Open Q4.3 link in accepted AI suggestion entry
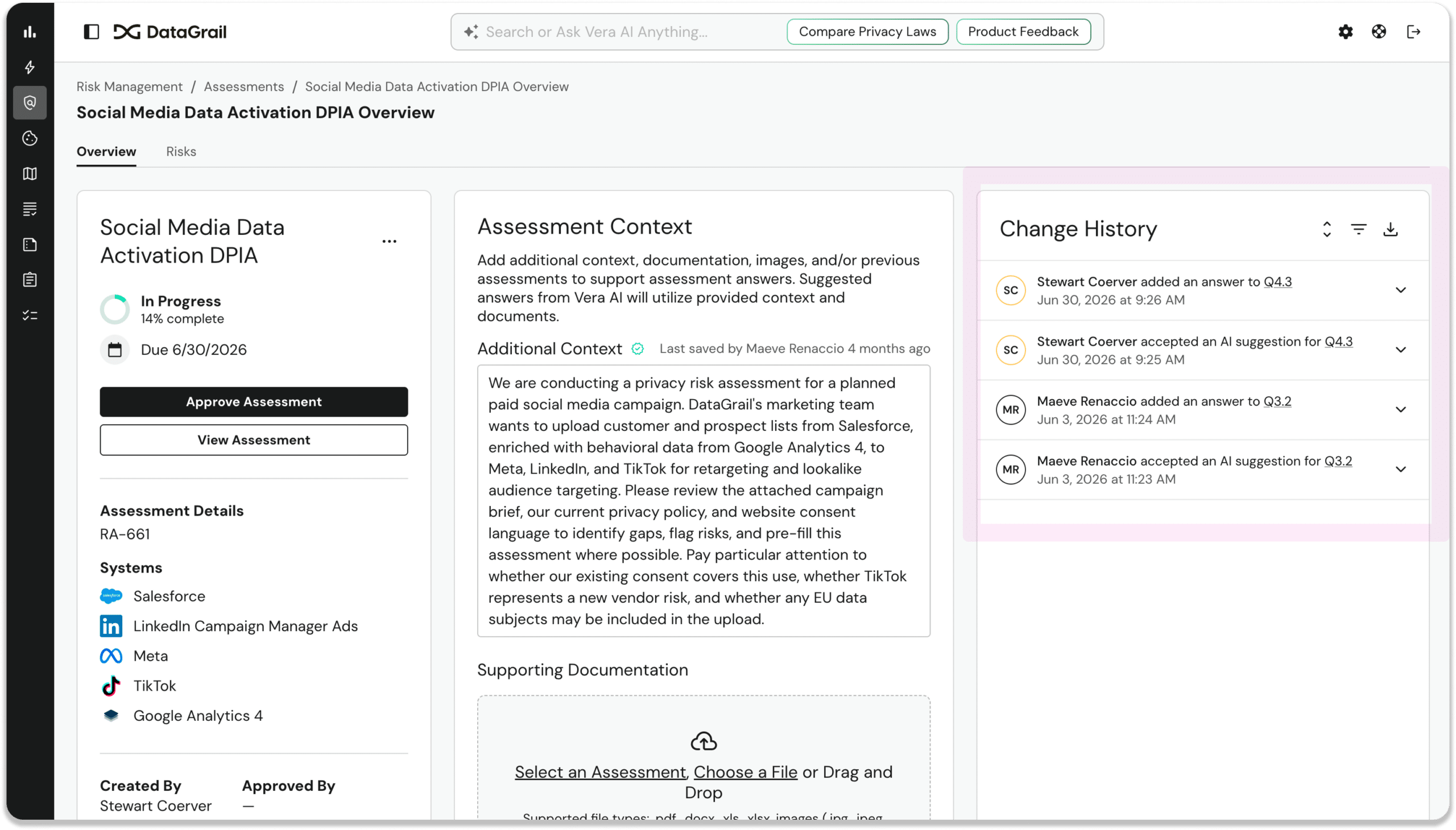 tap(1338, 342)
